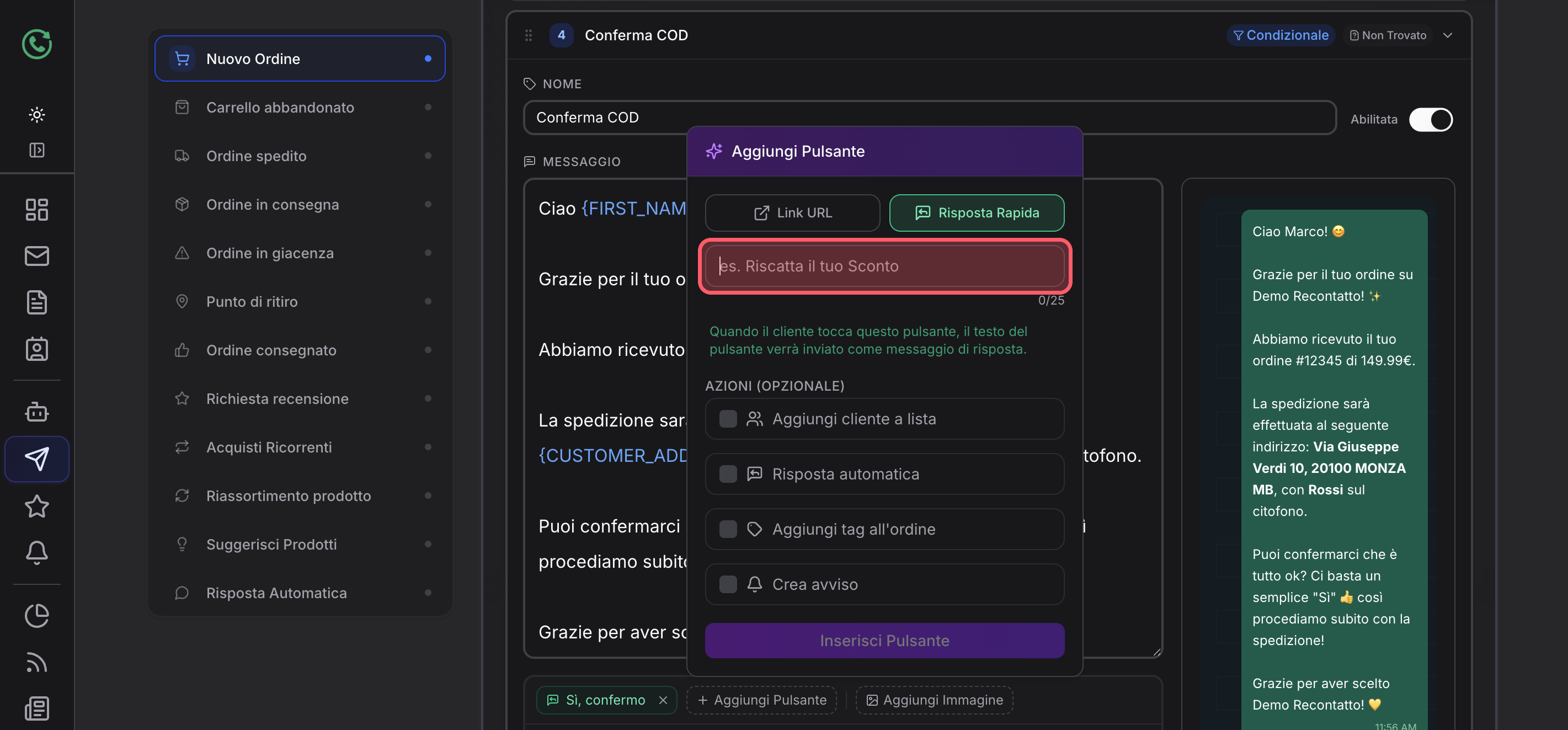This screenshot has width=1568, height=730.
Task: Check the Risposta automatica action
Action: point(728,473)
